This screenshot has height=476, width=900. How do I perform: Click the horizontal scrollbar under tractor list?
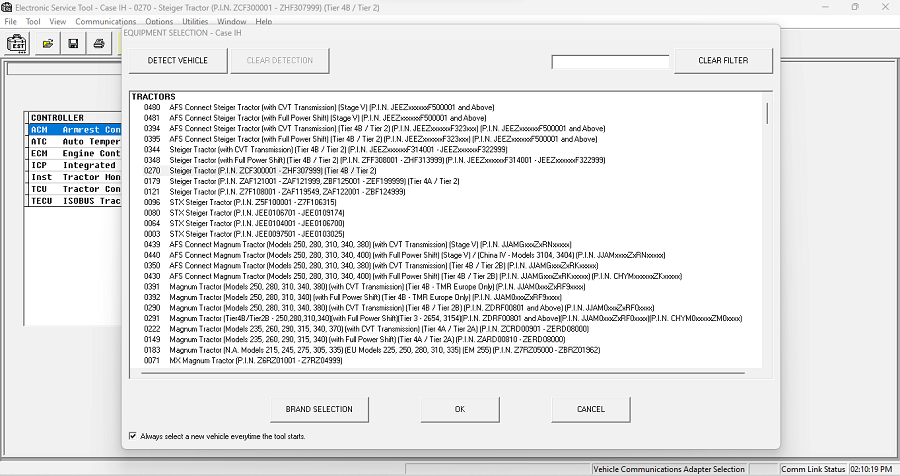[x=442, y=373]
